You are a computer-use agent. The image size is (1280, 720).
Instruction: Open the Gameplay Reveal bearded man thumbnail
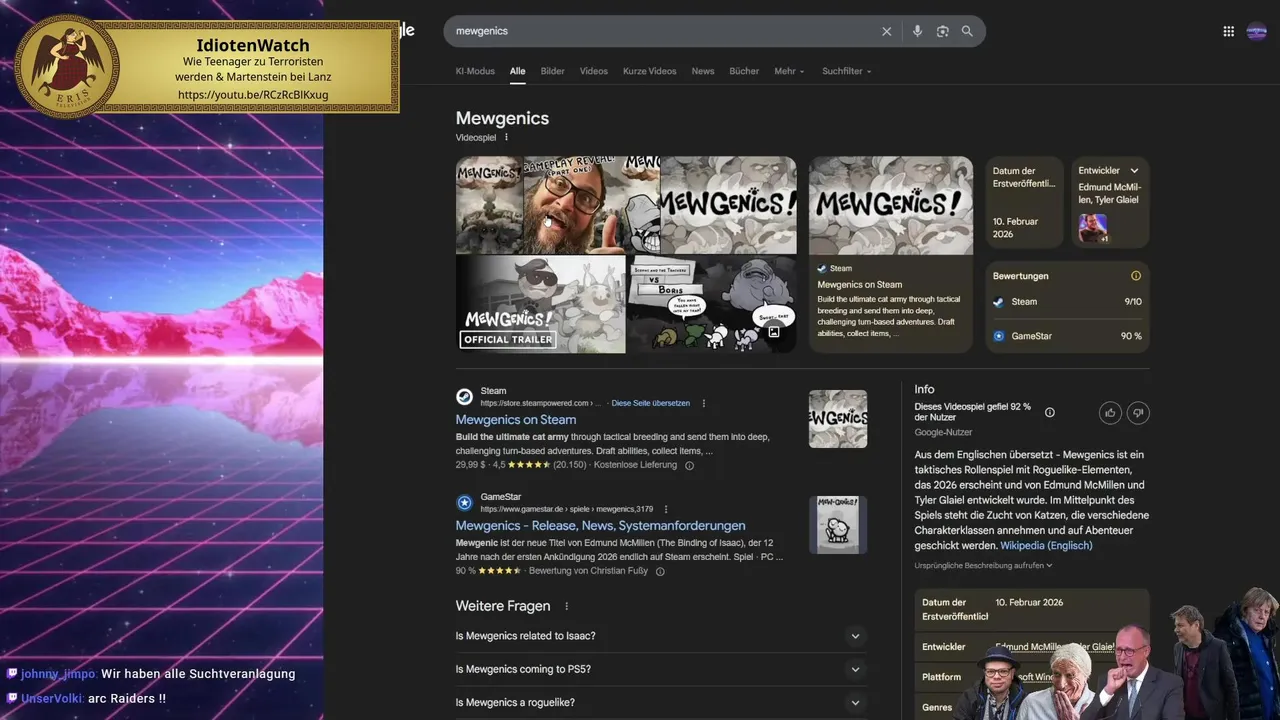point(592,205)
